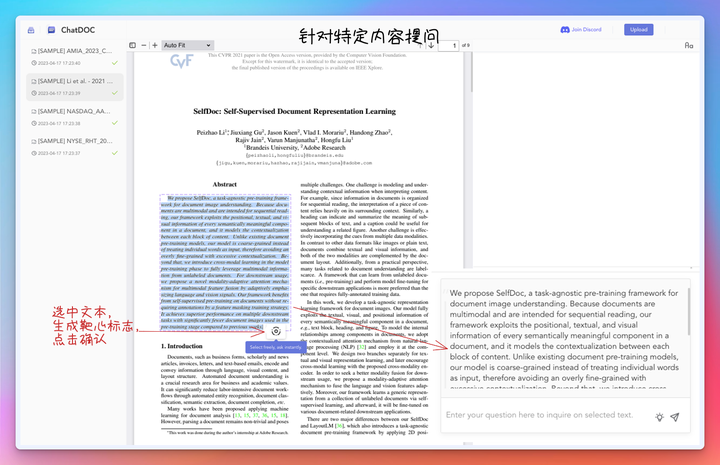The width and height of the screenshot is (720, 465).
Task: Click the "of 9" page count label
Action: tap(466, 45)
